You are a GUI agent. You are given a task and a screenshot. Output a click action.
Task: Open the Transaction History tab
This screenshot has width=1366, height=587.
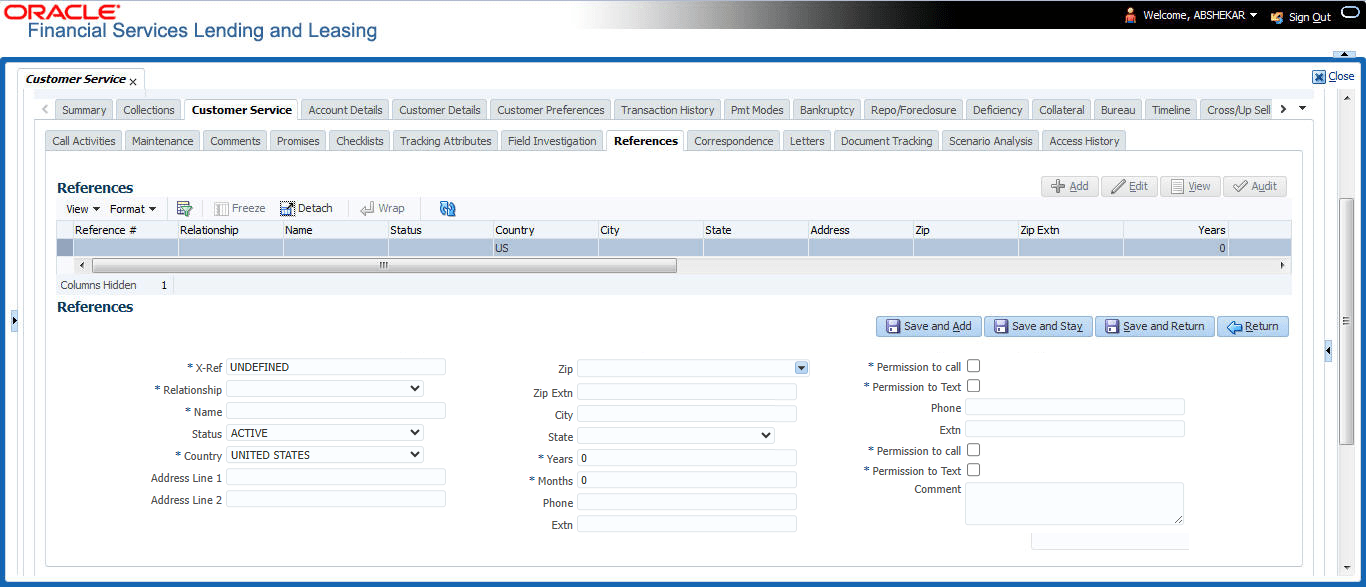pos(668,110)
